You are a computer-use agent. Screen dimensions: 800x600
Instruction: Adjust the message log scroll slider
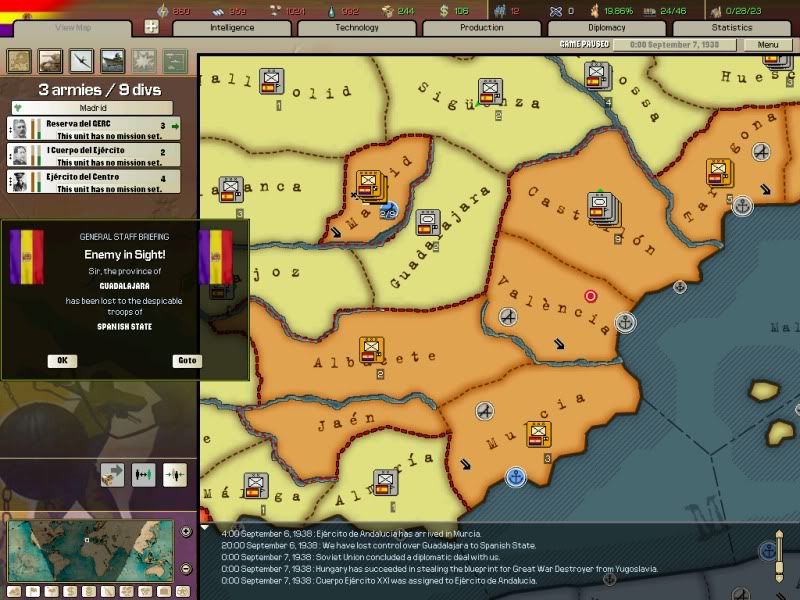779,556
